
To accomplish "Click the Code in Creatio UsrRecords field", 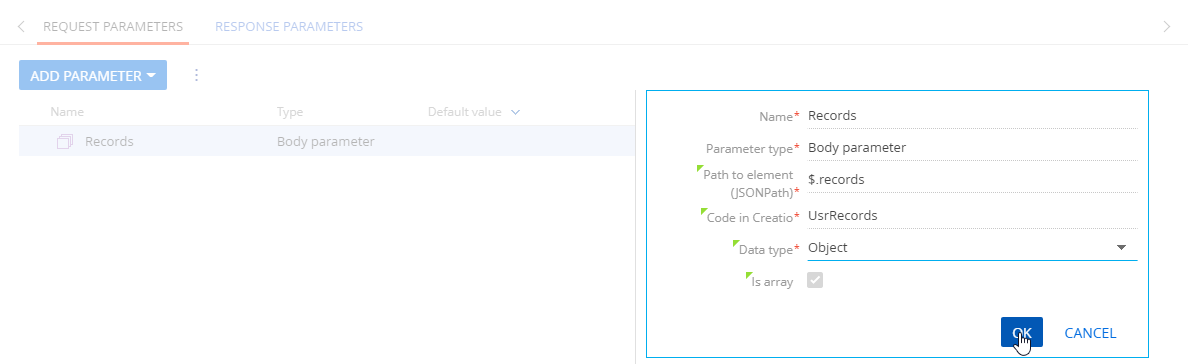I will click(972, 216).
